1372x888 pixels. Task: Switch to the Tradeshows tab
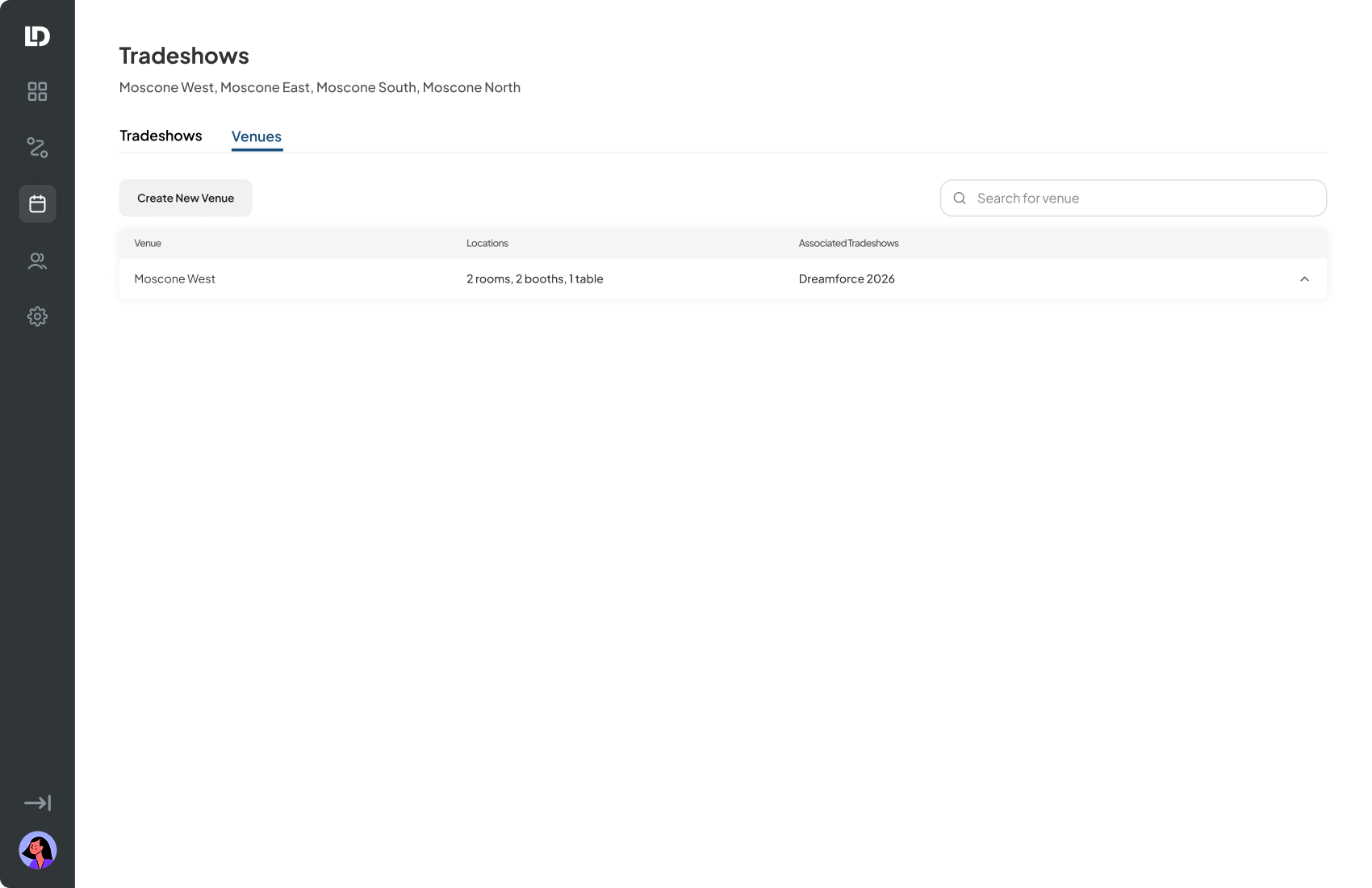(161, 136)
